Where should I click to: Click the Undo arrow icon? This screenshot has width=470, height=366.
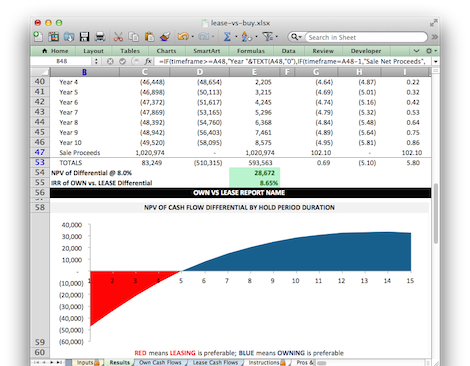[183, 37]
